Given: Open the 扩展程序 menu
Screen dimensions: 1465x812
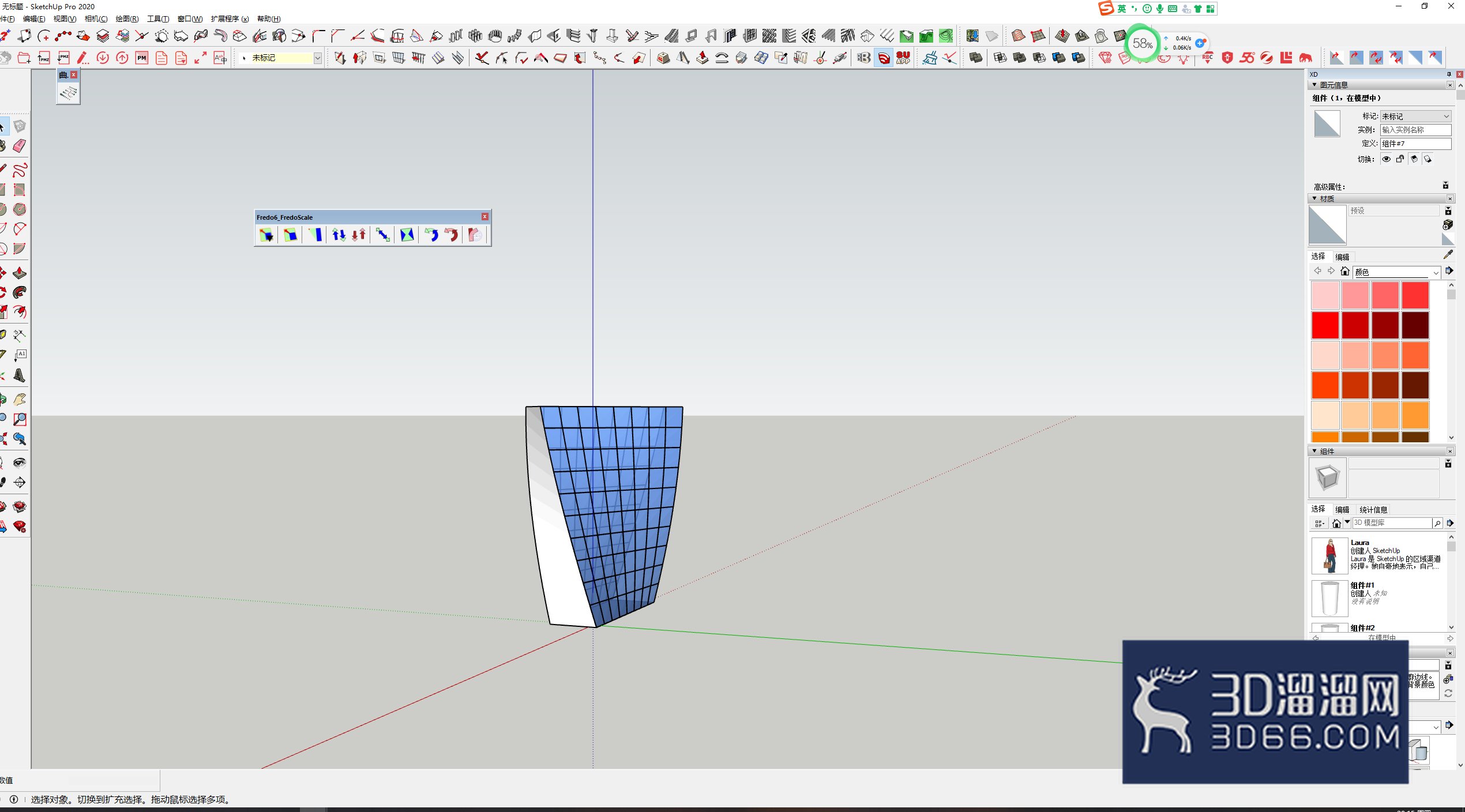Looking at the screenshot, I should [x=230, y=19].
